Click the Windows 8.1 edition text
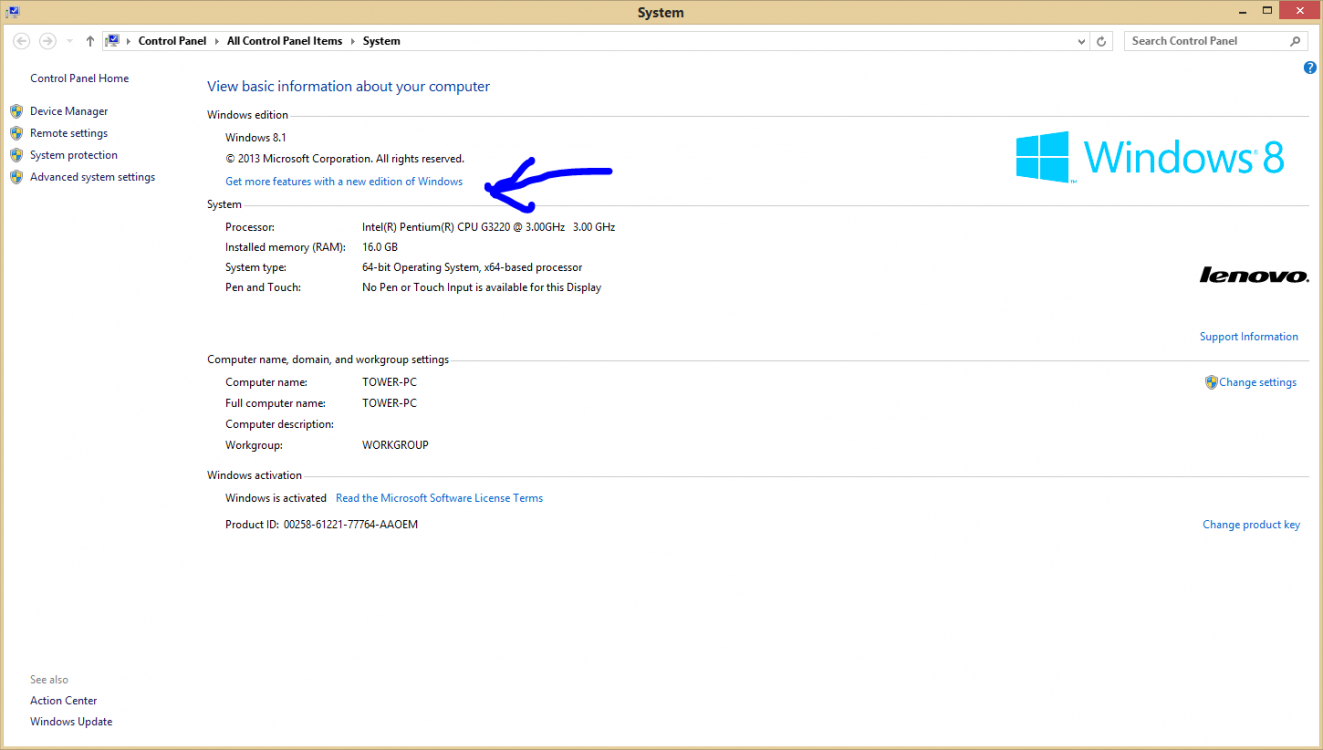 [x=256, y=137]
